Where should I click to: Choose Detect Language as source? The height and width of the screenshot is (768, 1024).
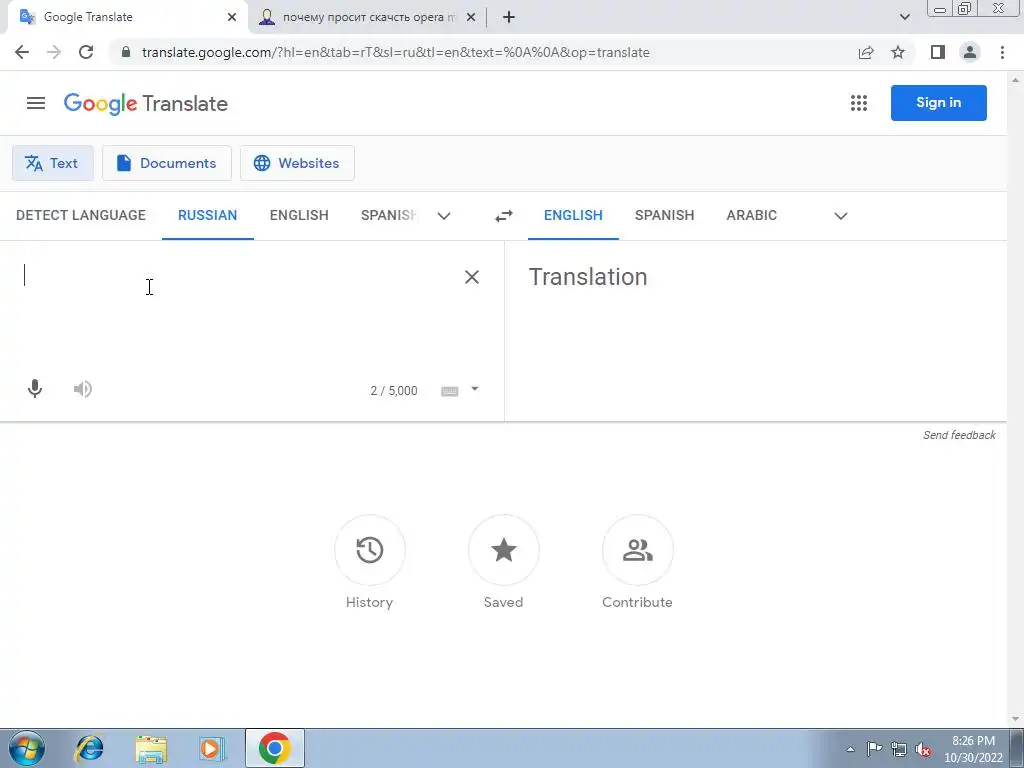[81, 216]
